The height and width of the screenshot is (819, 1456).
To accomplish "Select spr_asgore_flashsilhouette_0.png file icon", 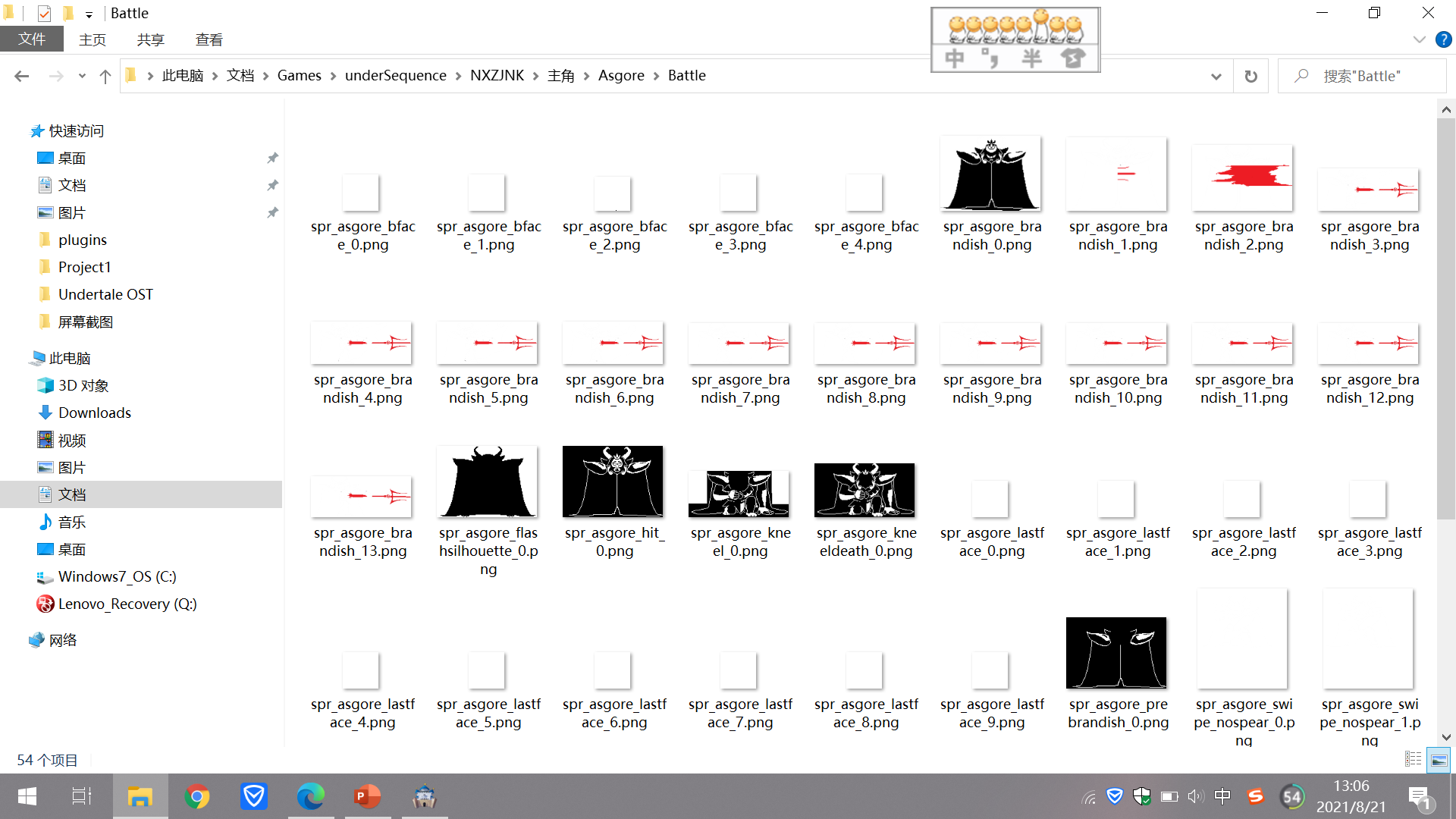I will coord(488,482).
